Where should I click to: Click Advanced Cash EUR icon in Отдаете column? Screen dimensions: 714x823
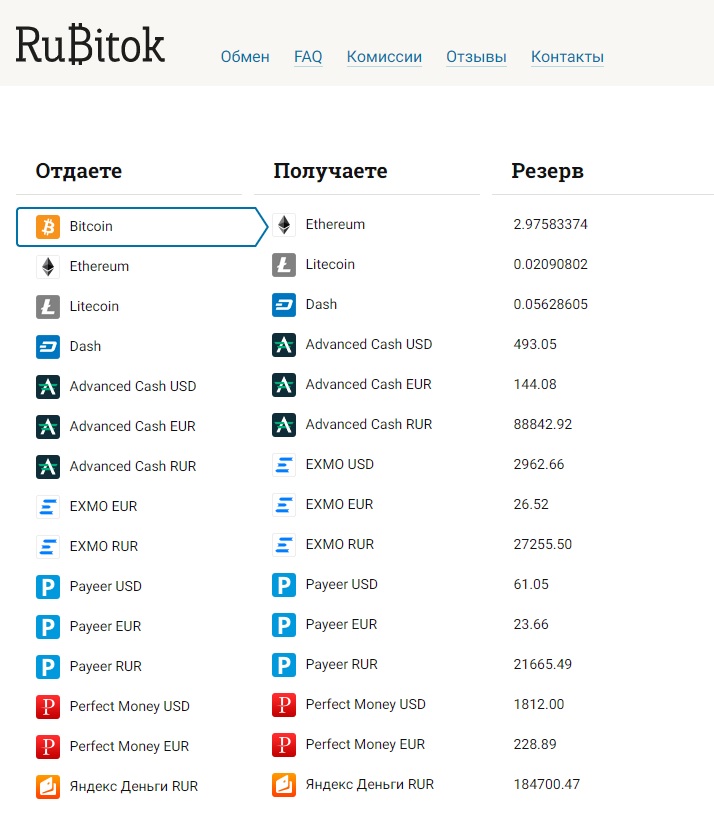click(x=48, y=426)
